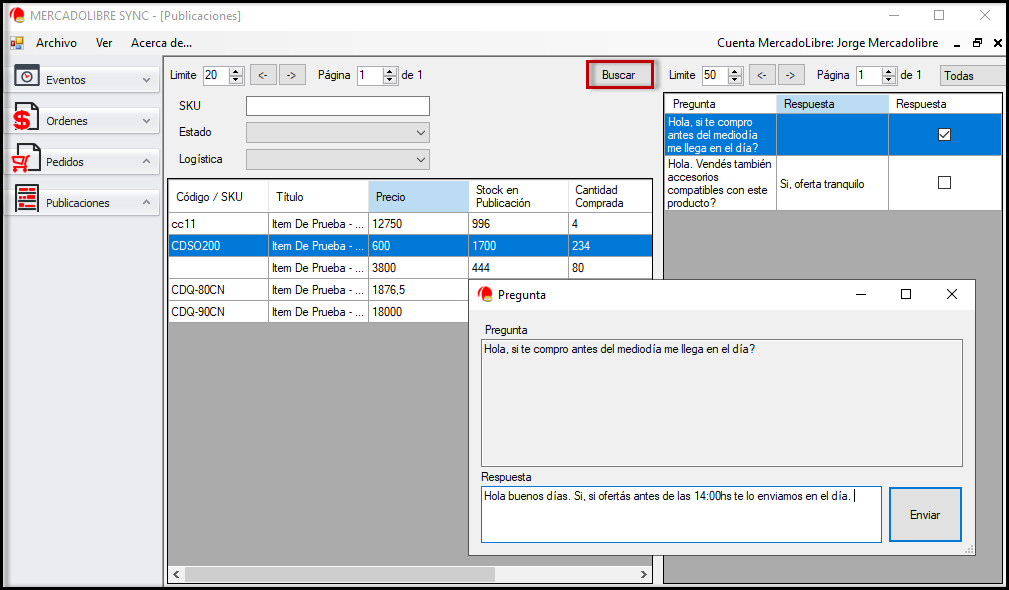Go to previous questions page

762,75
